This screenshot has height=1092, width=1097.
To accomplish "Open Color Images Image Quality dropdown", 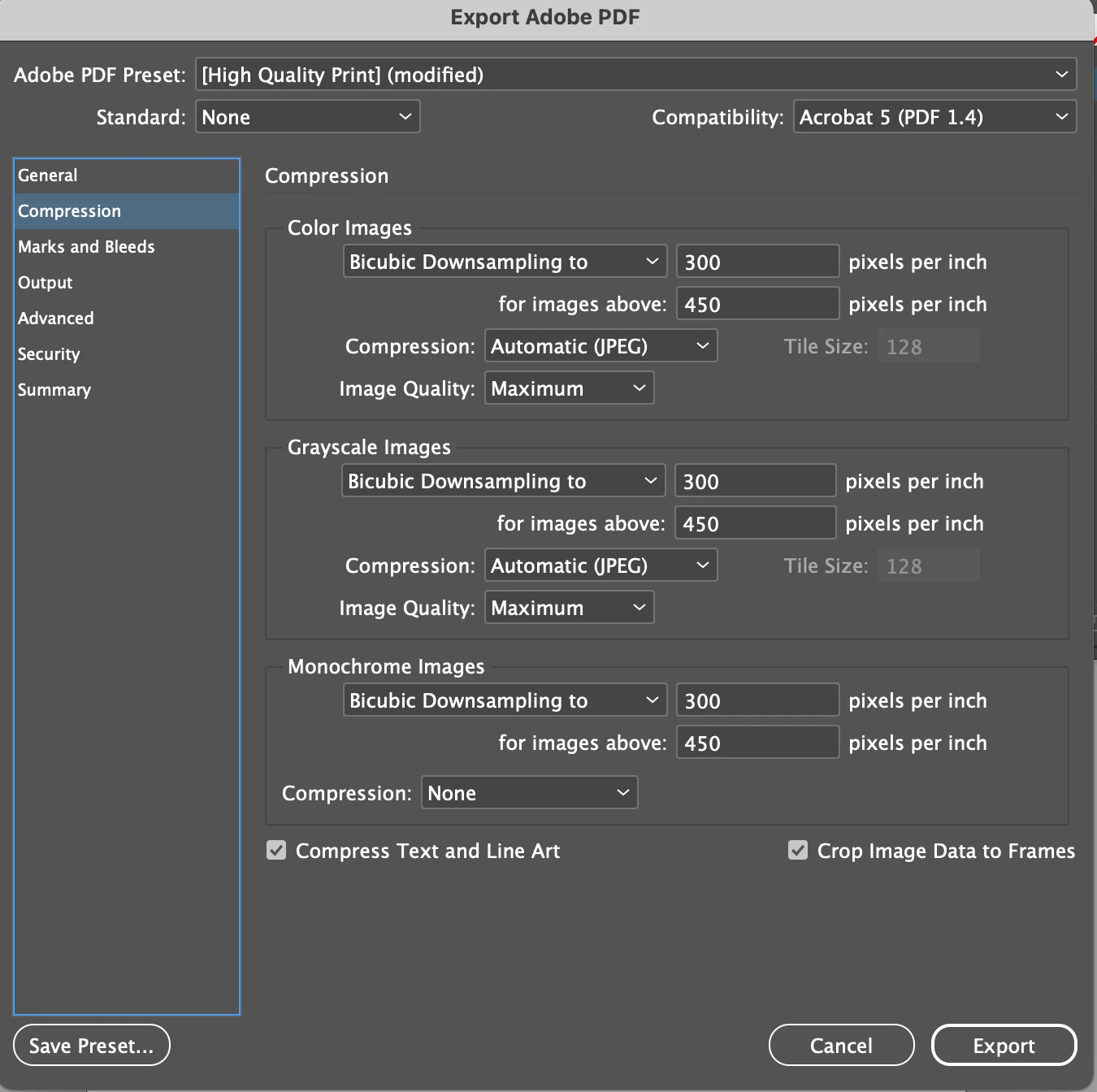I will (569, 388).
